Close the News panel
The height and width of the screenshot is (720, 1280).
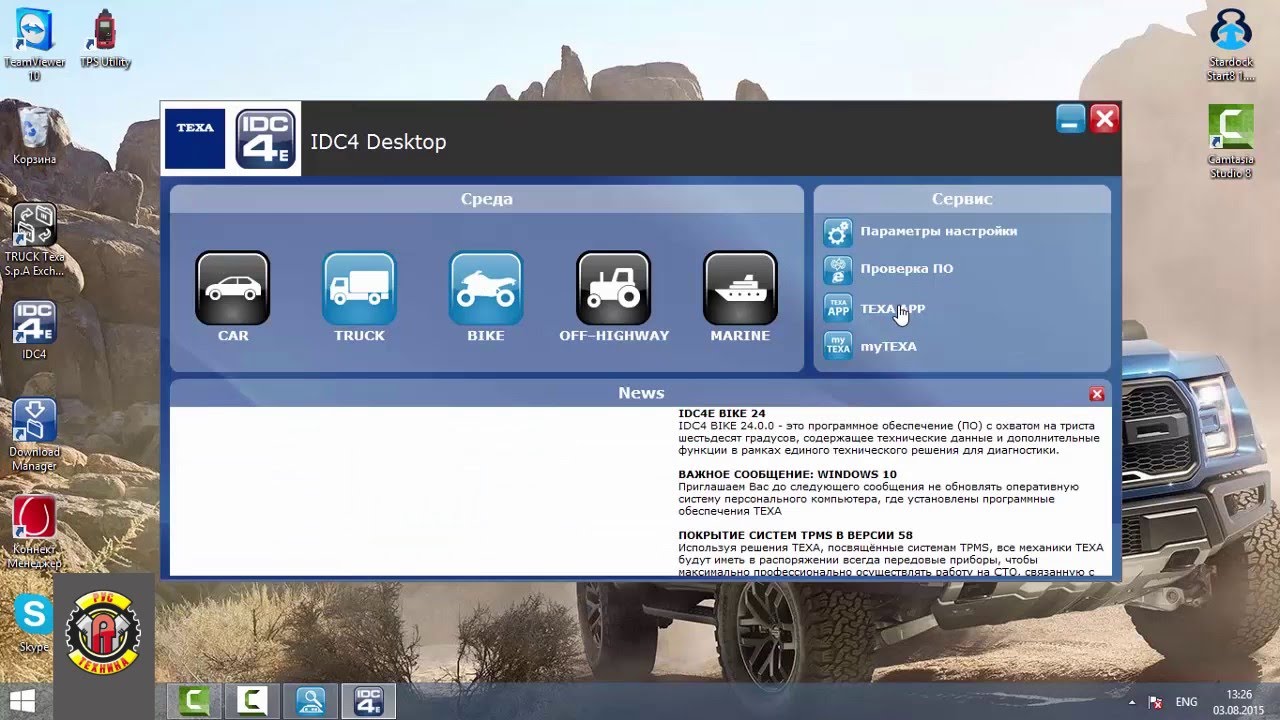[1097, 394]
